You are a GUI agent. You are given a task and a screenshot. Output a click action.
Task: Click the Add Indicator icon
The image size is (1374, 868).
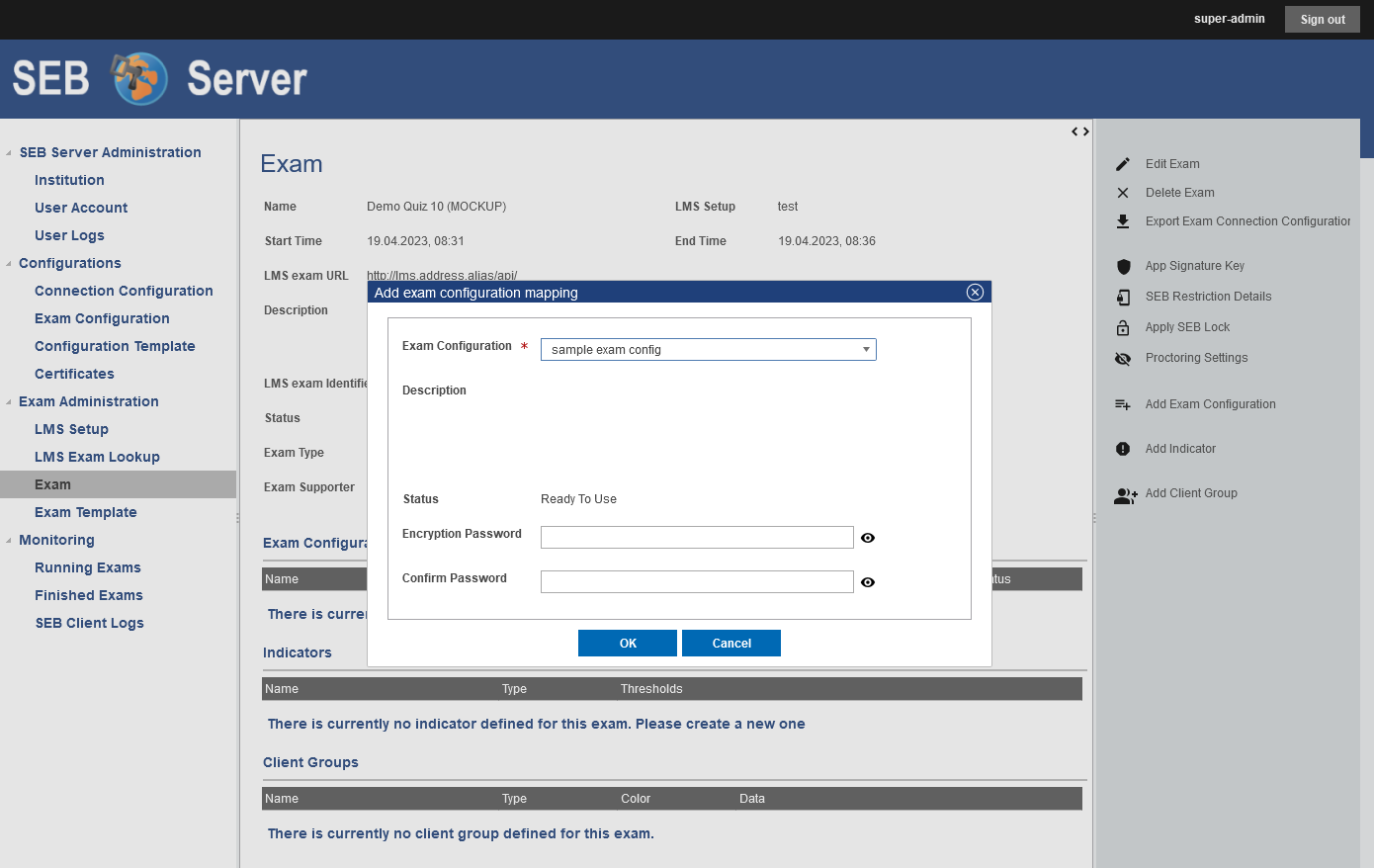[x=1123, y=449]
